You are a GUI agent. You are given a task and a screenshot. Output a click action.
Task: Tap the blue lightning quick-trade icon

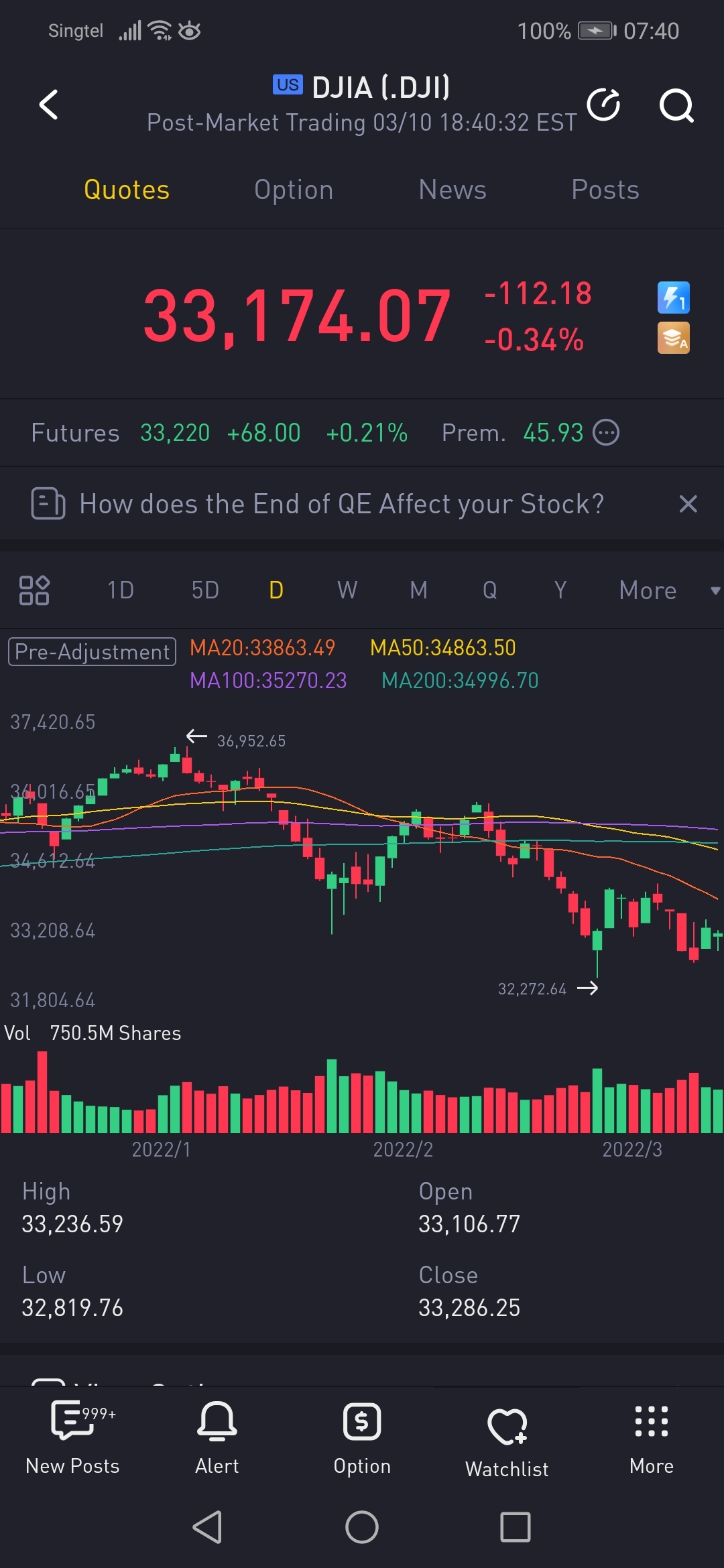[x=673, y=298]
